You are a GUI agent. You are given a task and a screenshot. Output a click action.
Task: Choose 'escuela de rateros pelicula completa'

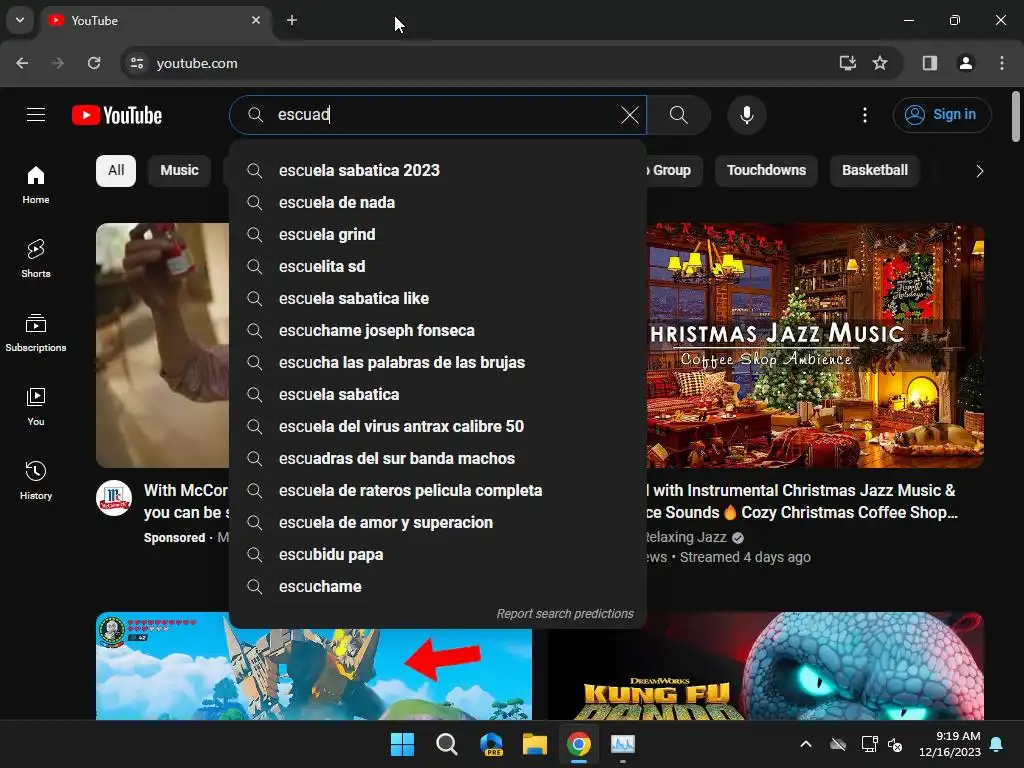pyautogui.click(x=438, y=490)
